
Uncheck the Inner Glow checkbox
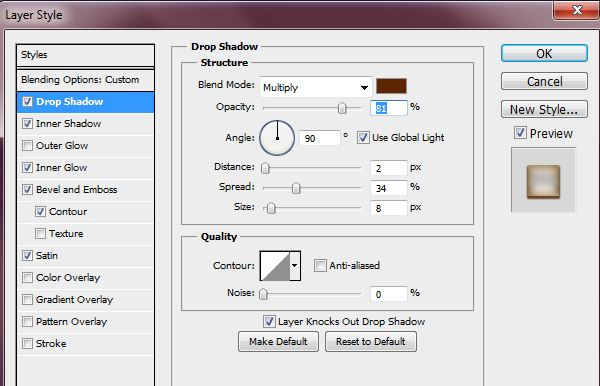point(27,168)
